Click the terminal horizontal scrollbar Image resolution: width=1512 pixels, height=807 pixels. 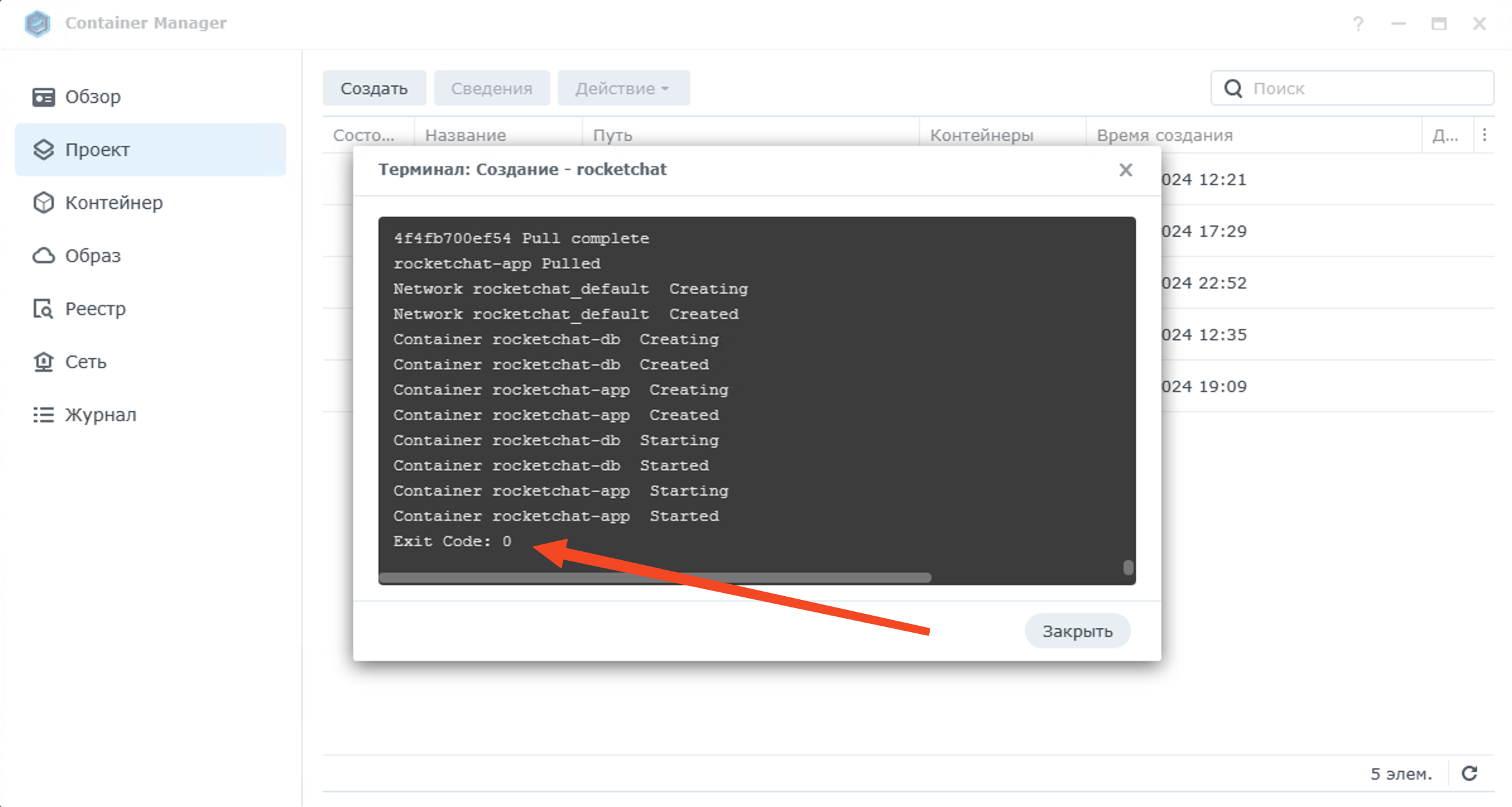[655, 578]
